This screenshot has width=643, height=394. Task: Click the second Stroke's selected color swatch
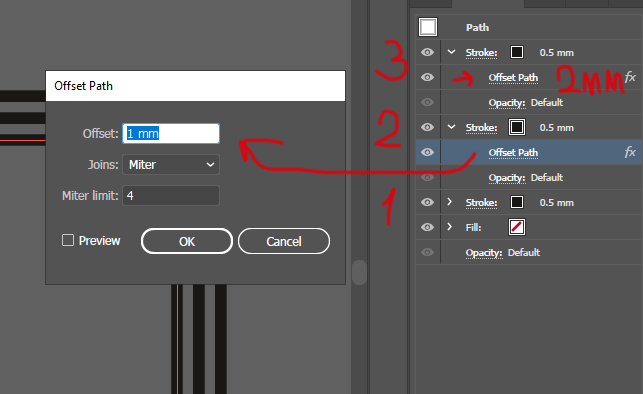[517, 127]
